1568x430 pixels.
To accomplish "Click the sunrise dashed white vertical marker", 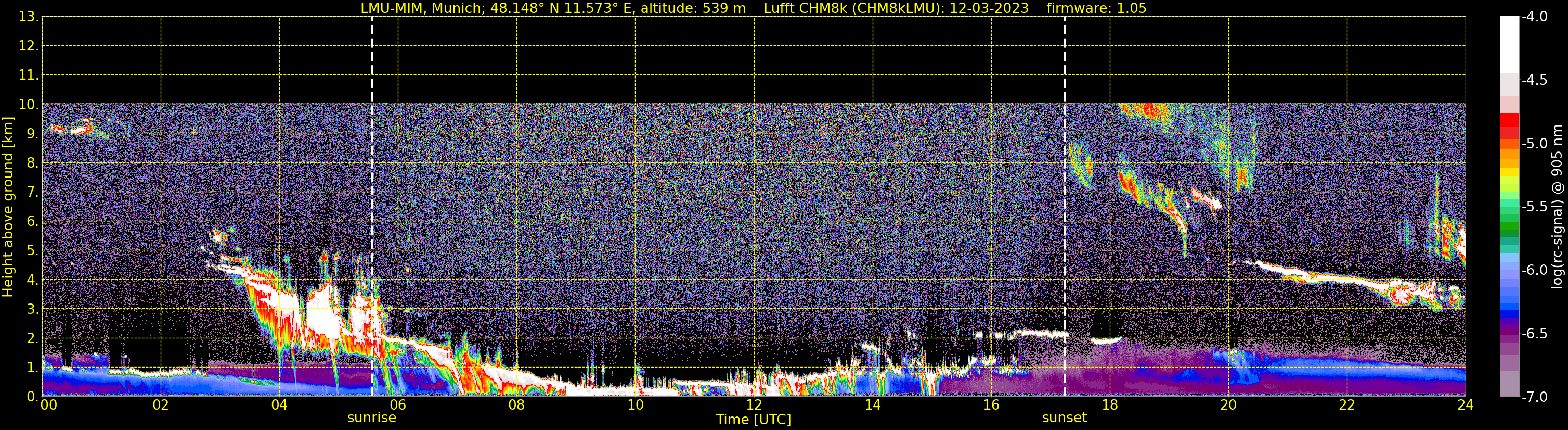I will coord(372,207).
